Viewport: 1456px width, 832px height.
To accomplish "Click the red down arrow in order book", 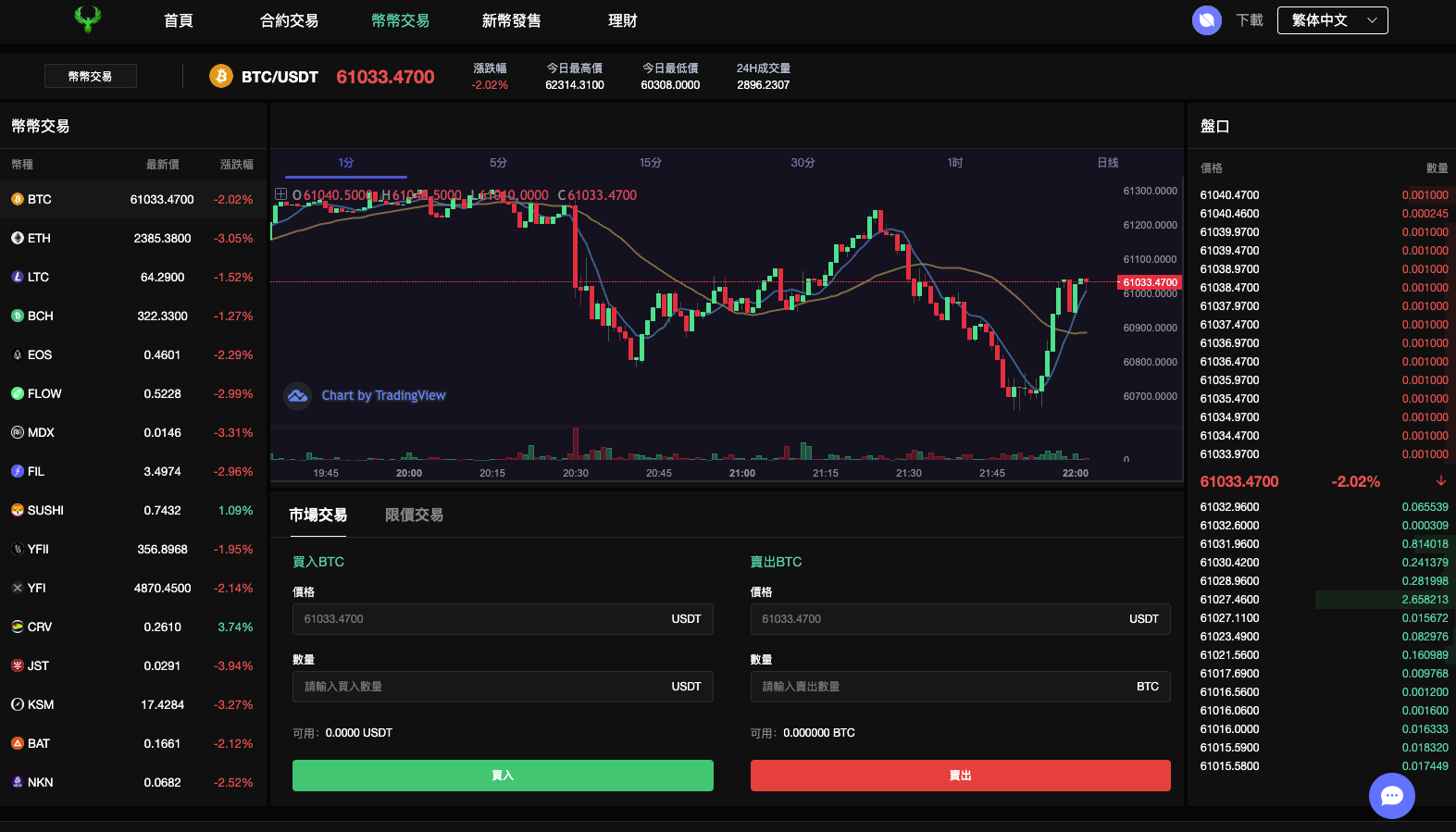I will coord(1440,481).
